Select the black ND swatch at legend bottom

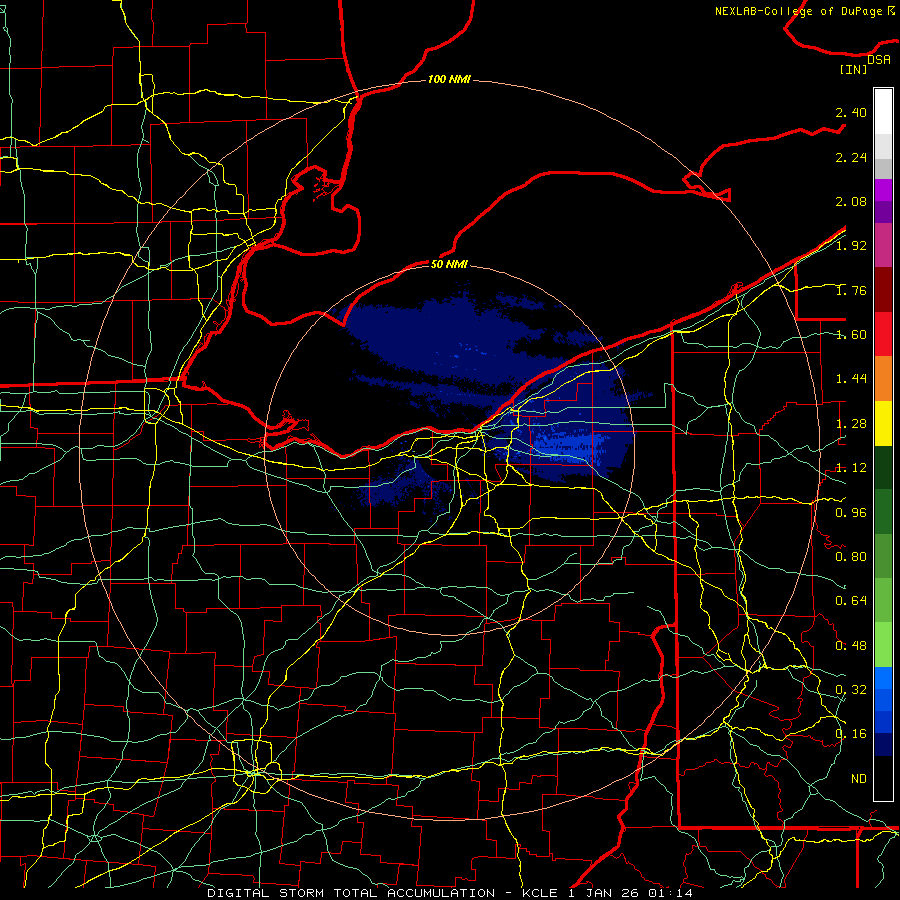[x=883, y=778]
